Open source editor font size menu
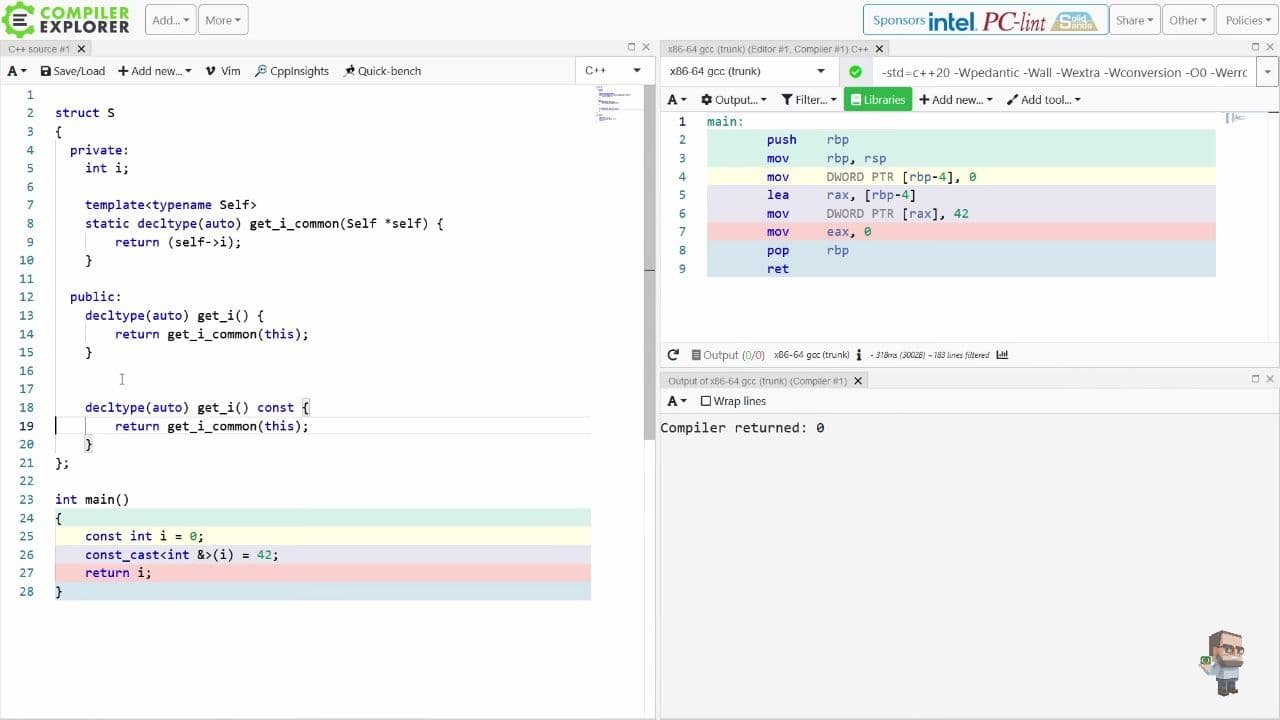Viewport: 1280px width, 720px height. click(x=17, y=71)
